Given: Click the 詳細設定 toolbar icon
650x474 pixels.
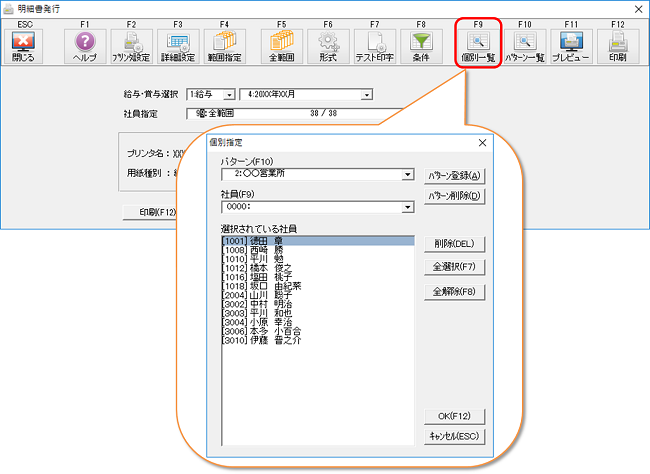Looking at the screenshot, I should [178, 45].
